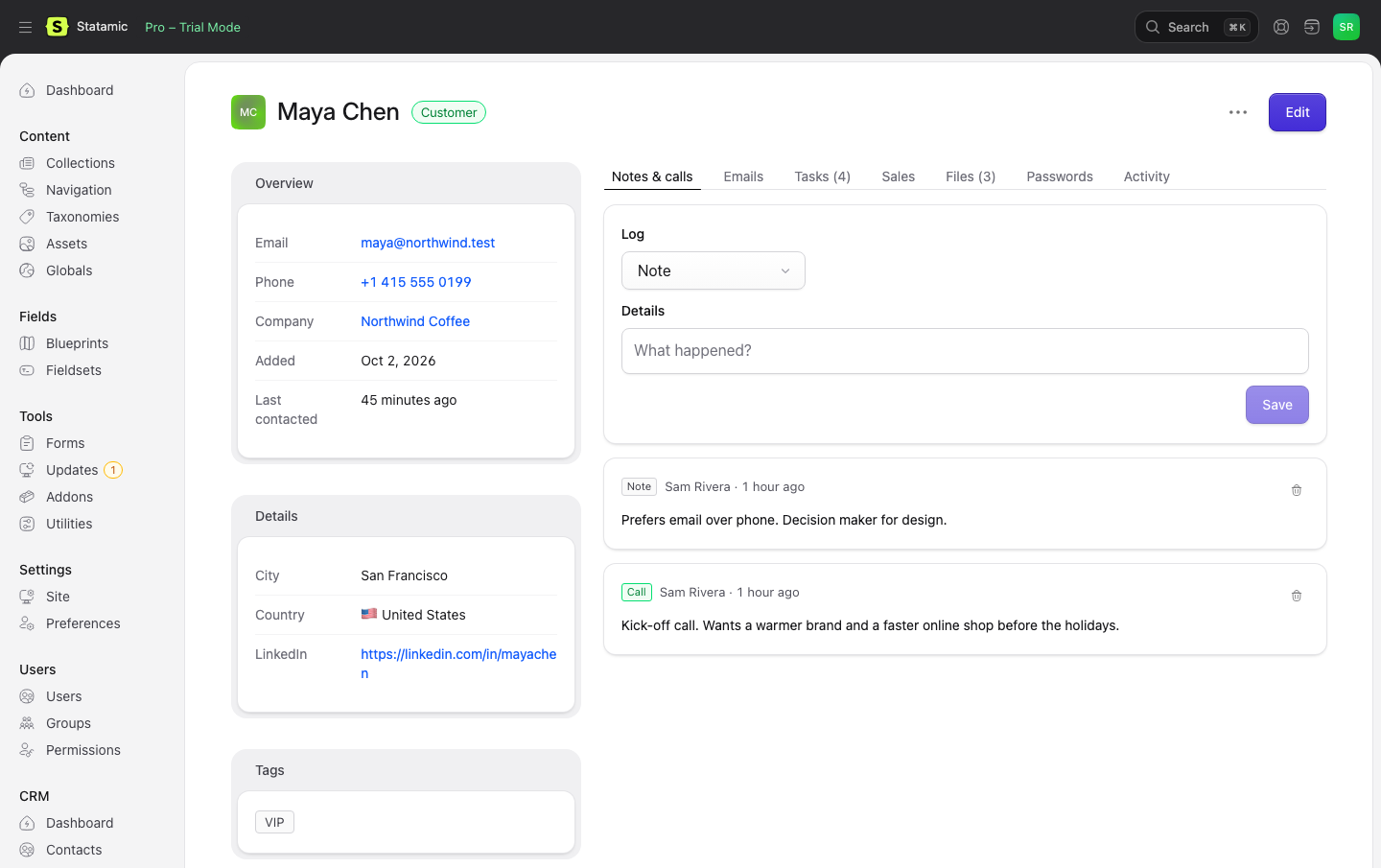Click the Site settings icon

[x=27, y=597]
